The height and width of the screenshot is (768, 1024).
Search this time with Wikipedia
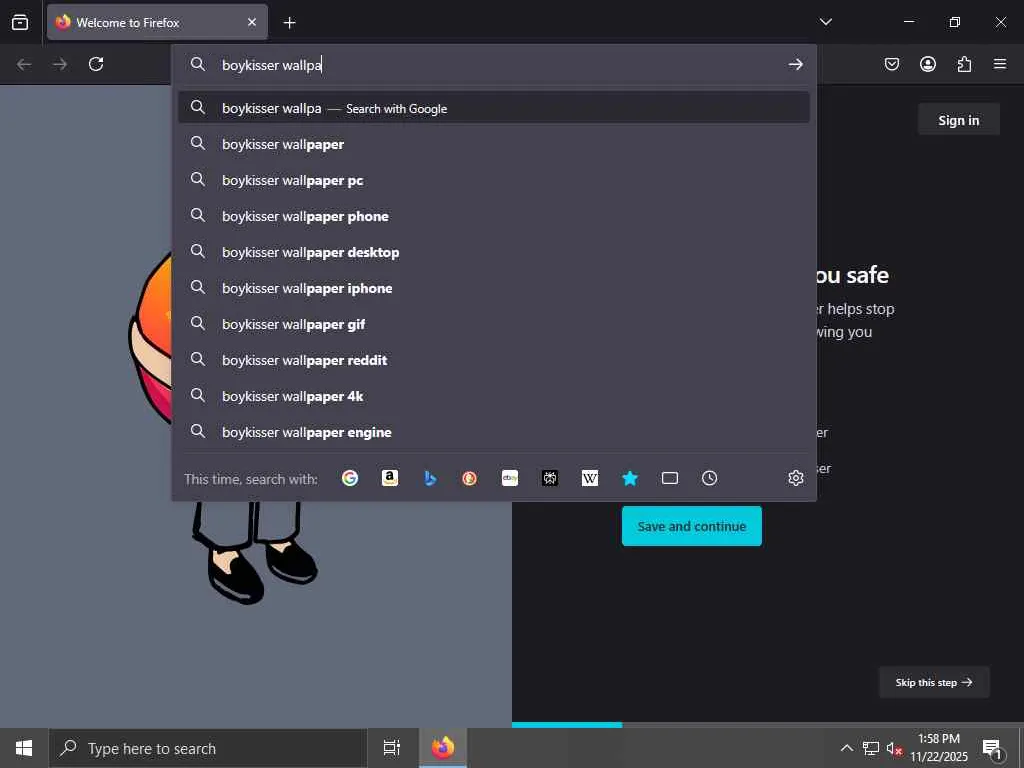pos(590,478)
